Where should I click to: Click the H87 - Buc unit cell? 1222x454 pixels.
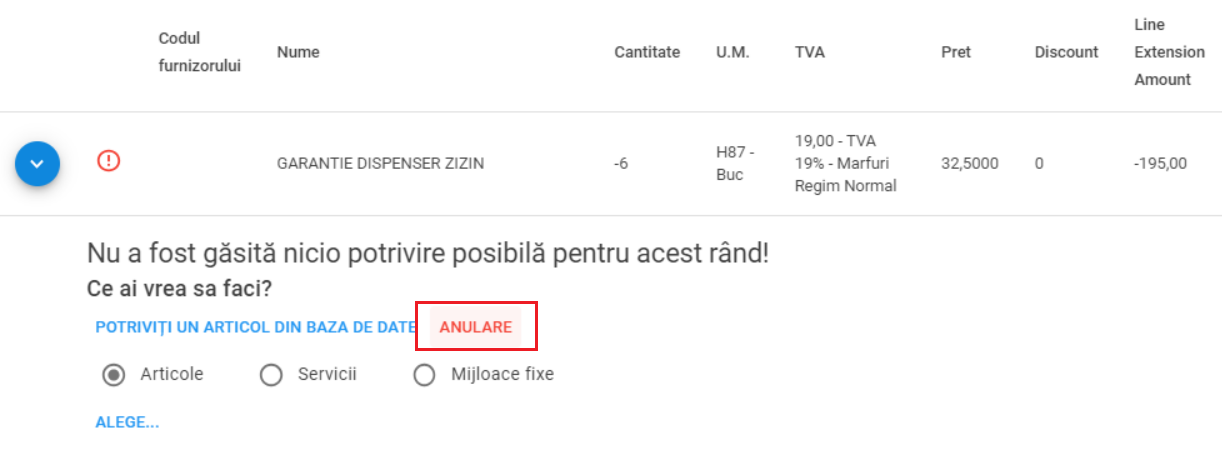point(735,163)
